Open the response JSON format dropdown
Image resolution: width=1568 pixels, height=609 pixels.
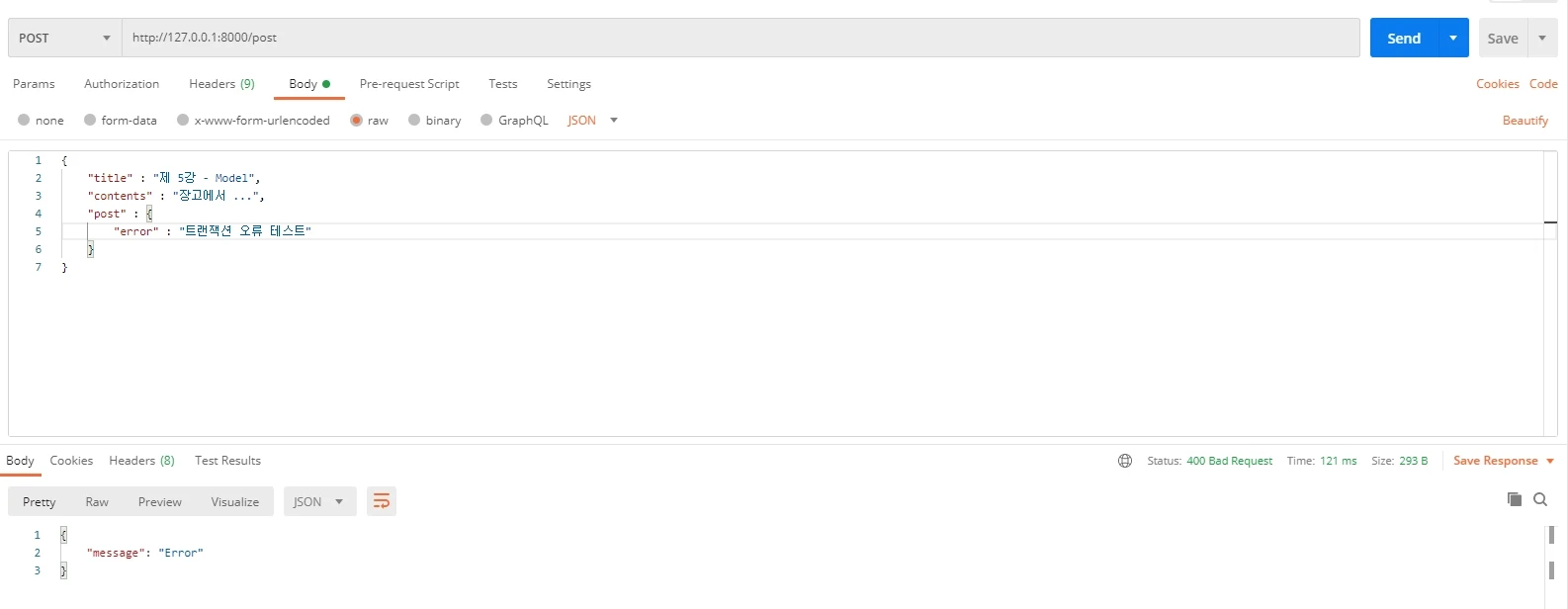(x=318, y=502)
